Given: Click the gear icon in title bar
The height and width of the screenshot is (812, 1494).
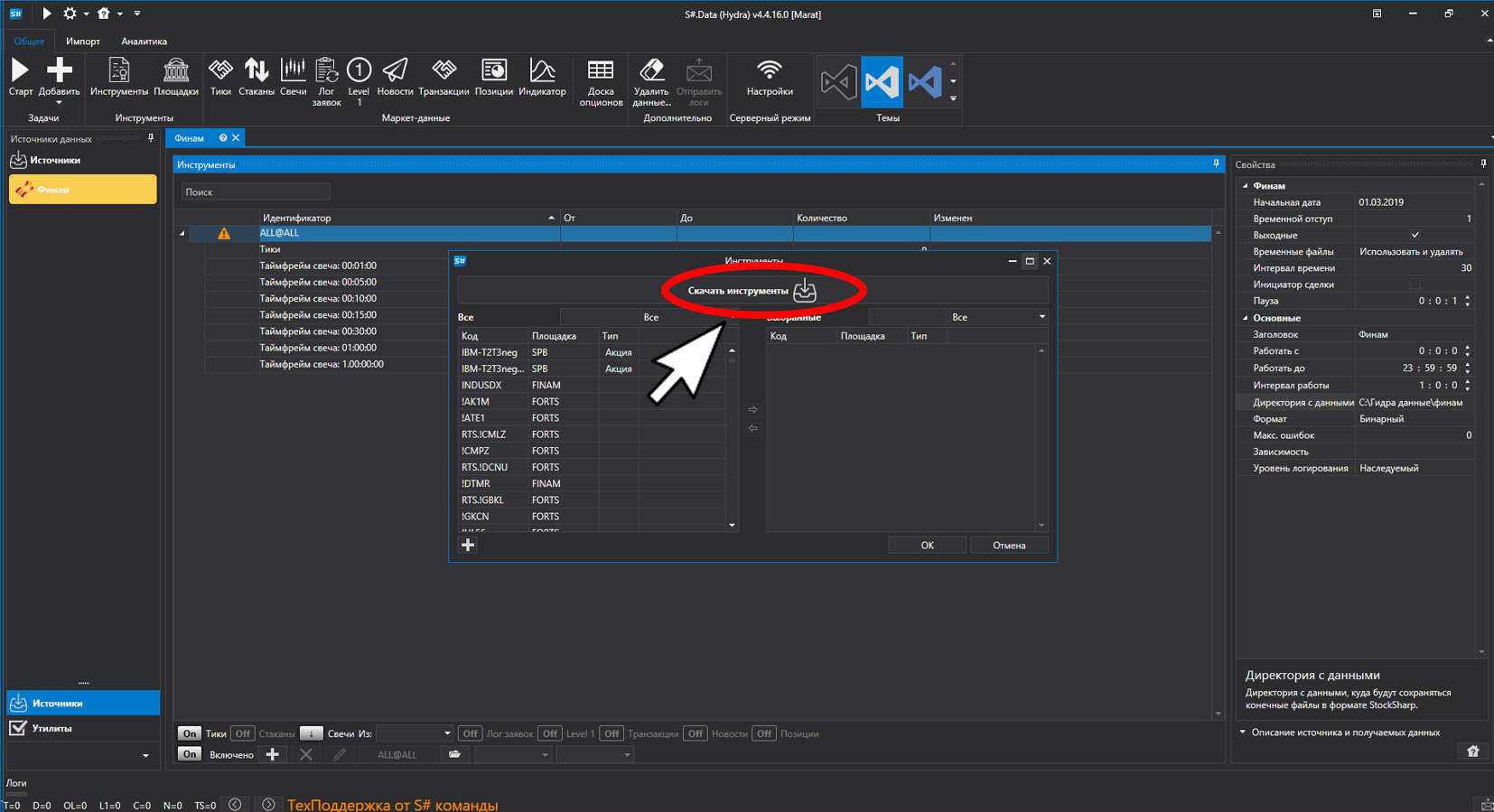Looking at the screenshot, I should pos(70,14).
